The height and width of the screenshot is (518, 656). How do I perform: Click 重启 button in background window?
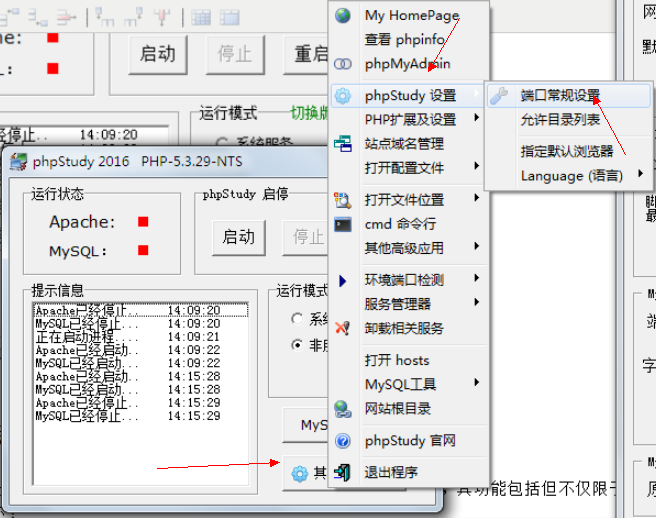point(306,55)
